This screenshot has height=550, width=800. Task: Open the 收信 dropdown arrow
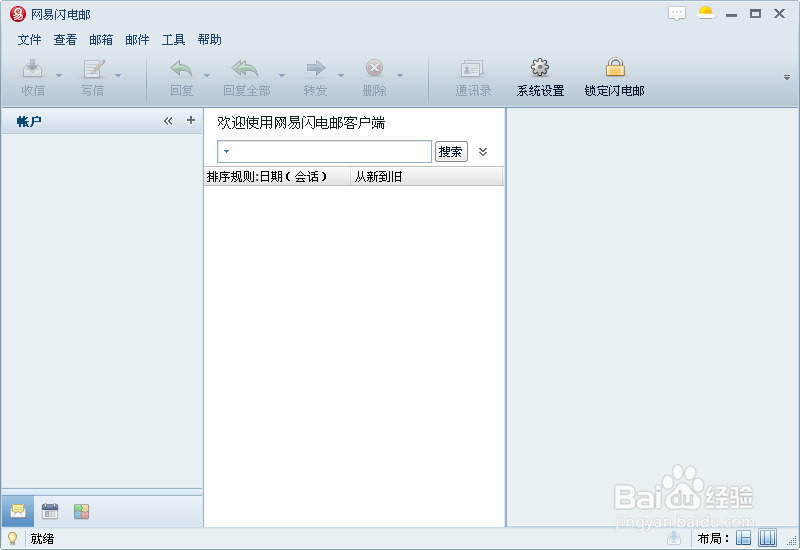[59, 76]
